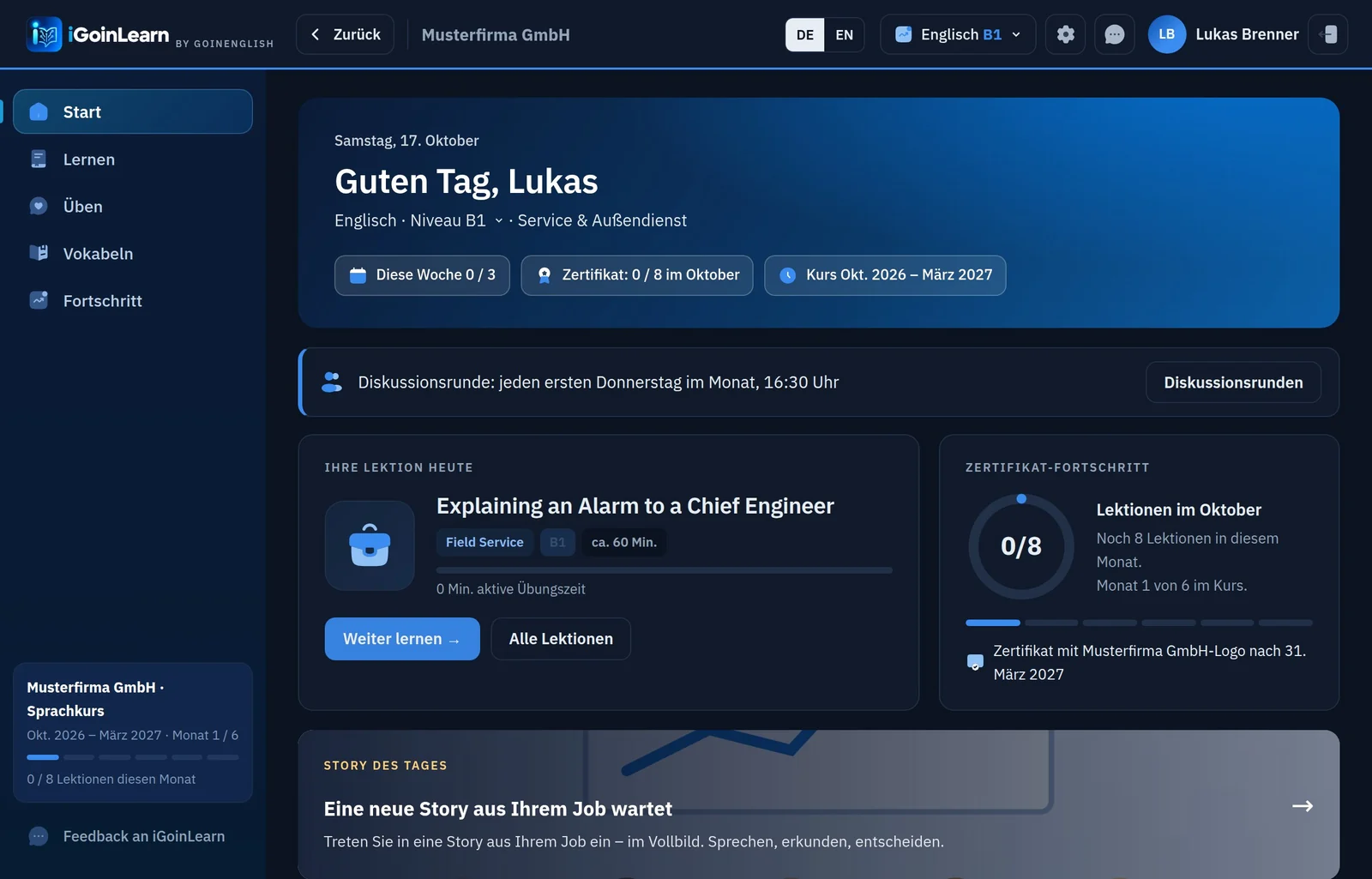The image size is (1372, 879).
Task: Click the iGoinLearn logo icon
Action: tap(44, 34)
